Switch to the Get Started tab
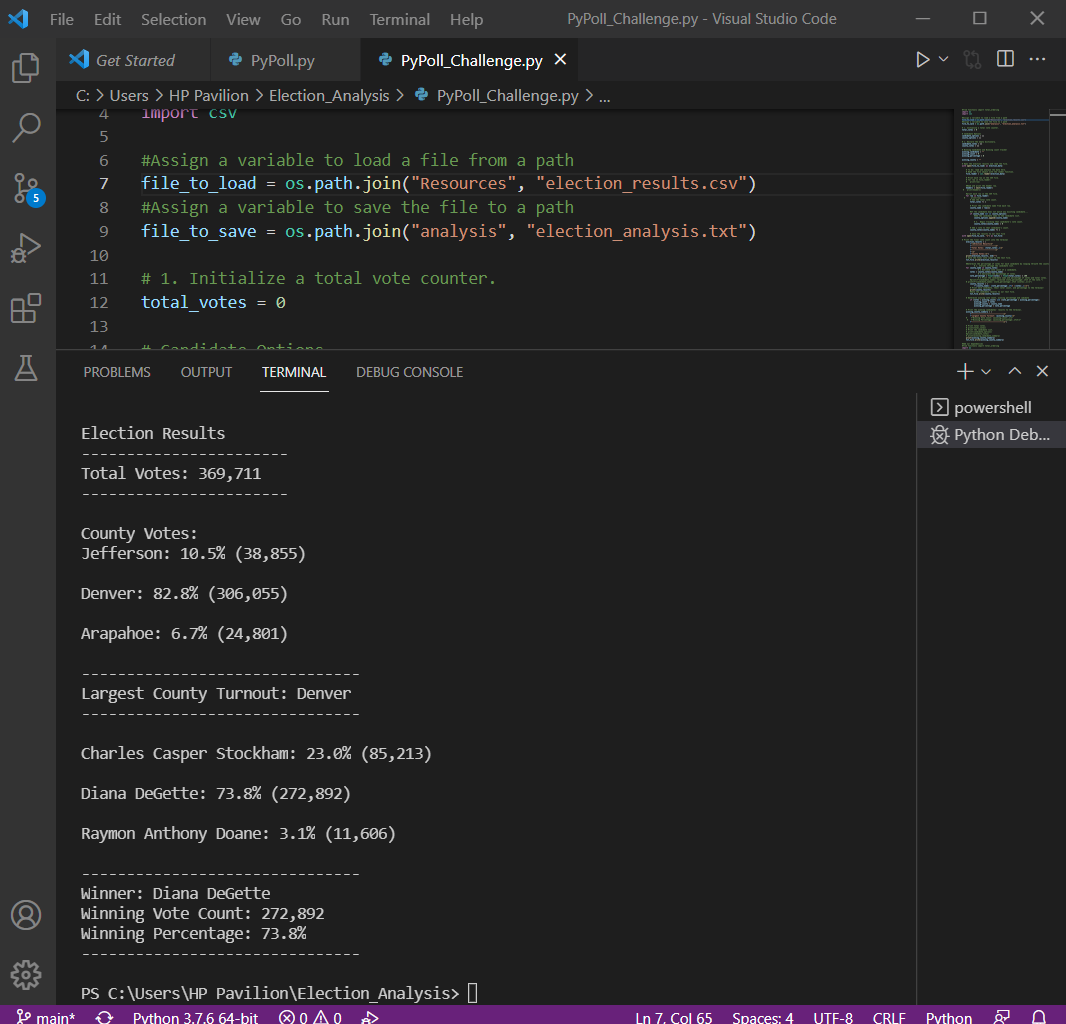 pos(135,61)
